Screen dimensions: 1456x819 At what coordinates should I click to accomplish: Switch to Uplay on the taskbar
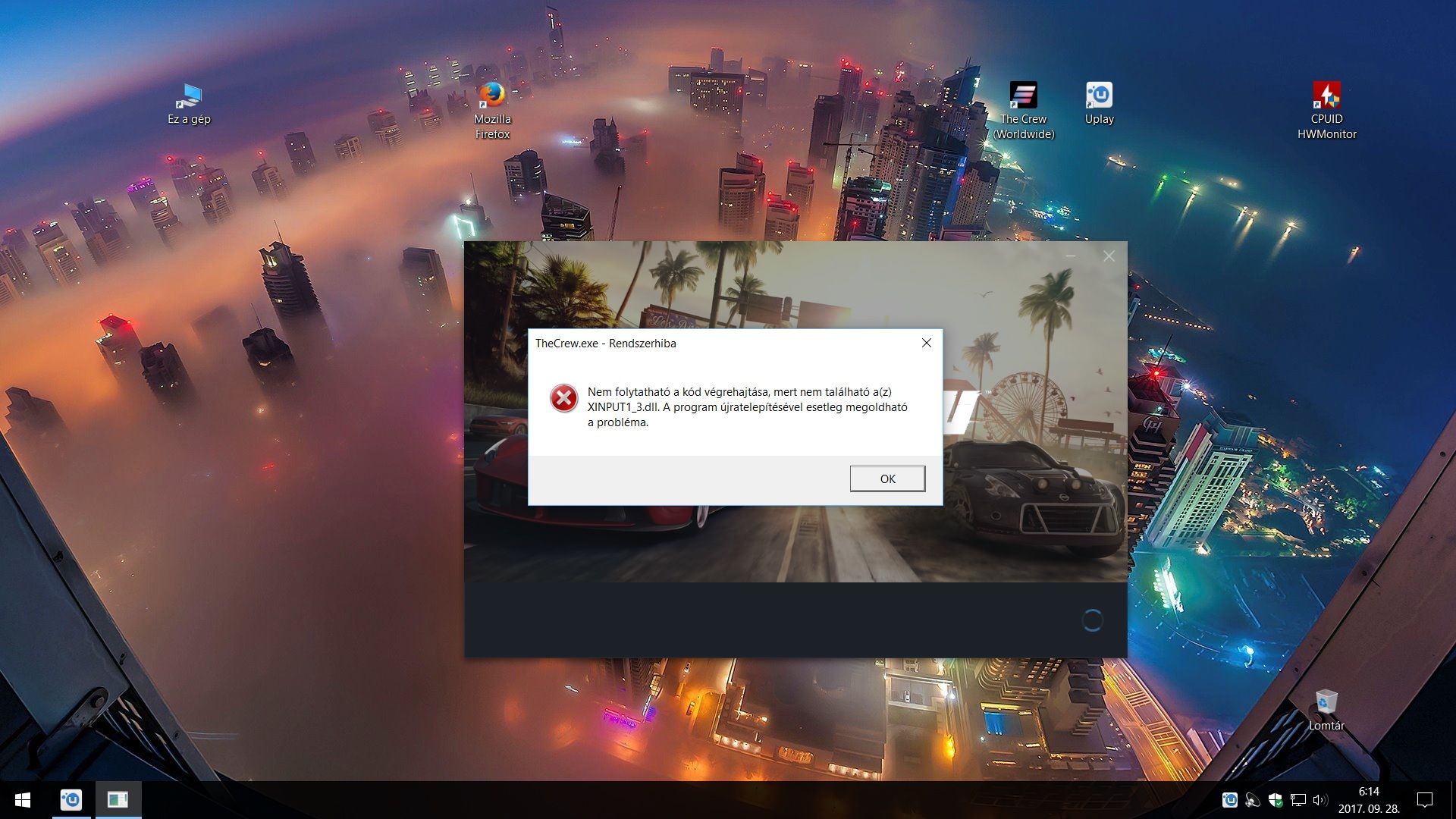pyautogui.click(x=71, y=800)
